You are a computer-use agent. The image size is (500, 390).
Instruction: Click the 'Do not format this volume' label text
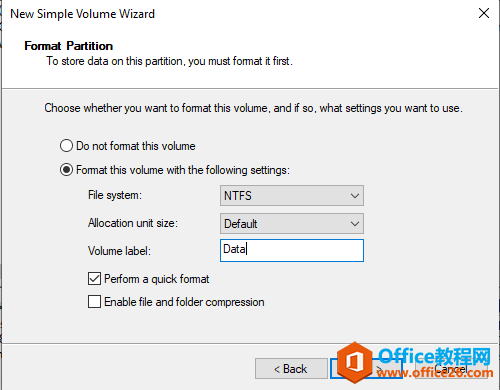pyautogui.click(x=136, y=146)
